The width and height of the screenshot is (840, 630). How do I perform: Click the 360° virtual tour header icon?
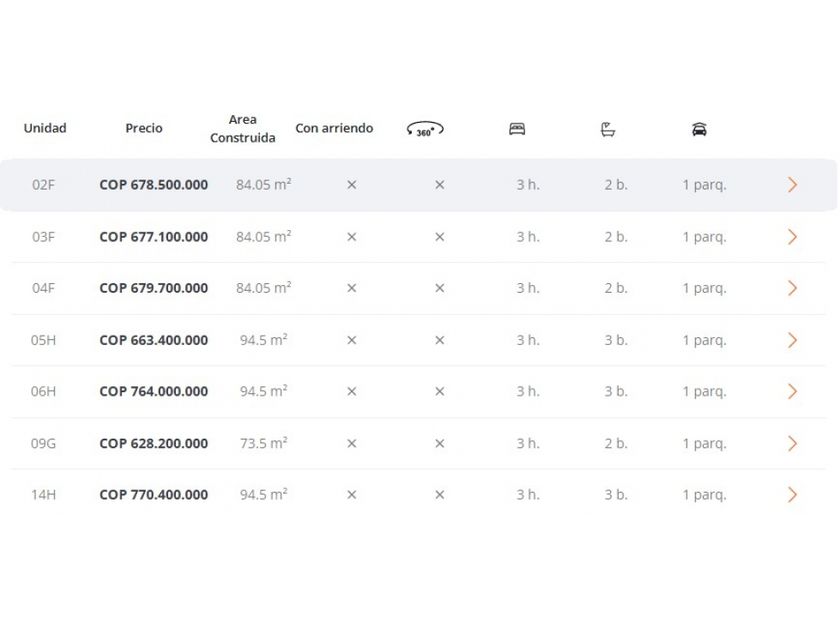[425, 129]
